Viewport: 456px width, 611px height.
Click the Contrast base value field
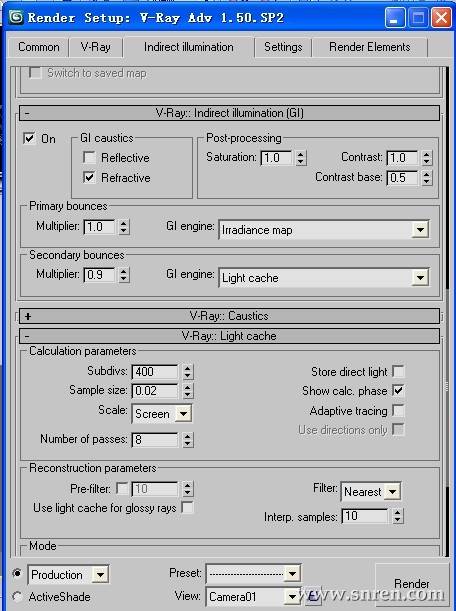pos(403,178)
